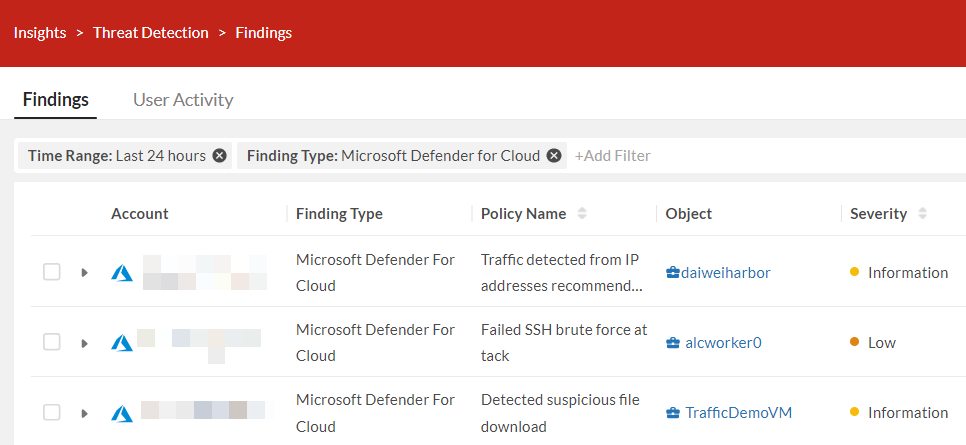The width and height of the screenshot is (966, 445).
Task: Expand the Failed SSH brute force row
Action: 85,342
